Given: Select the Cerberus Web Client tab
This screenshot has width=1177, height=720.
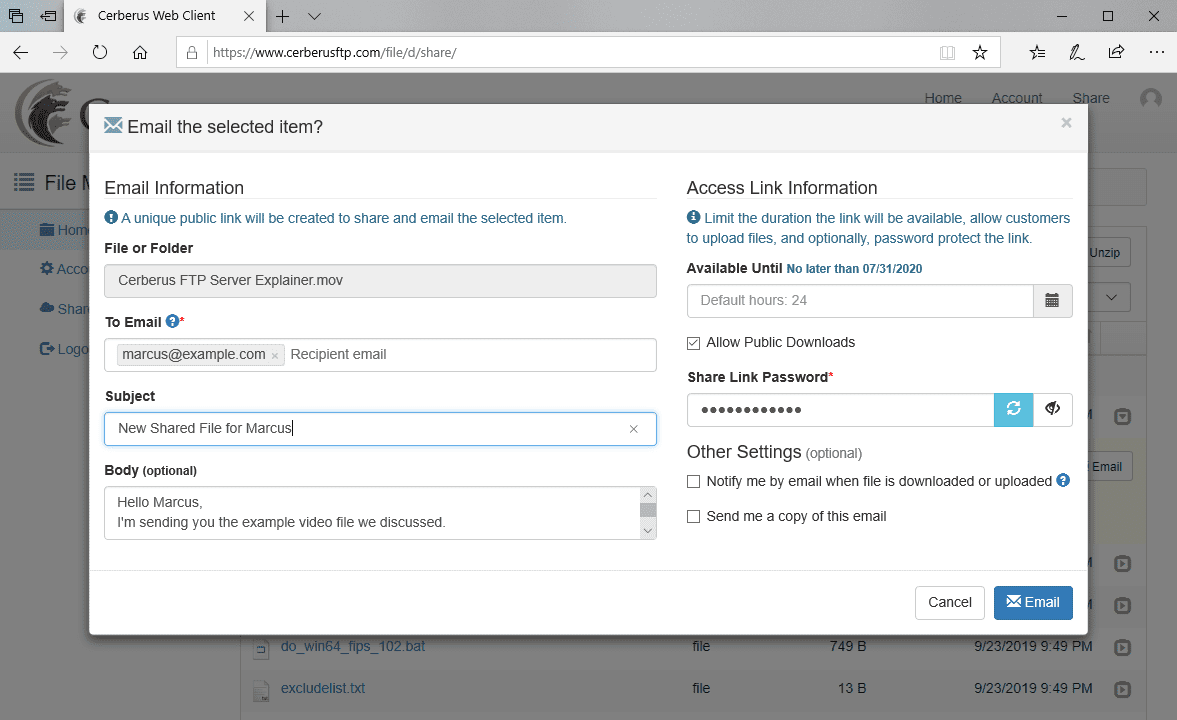Looking at the screenshot, I should (x=160, y=17).
